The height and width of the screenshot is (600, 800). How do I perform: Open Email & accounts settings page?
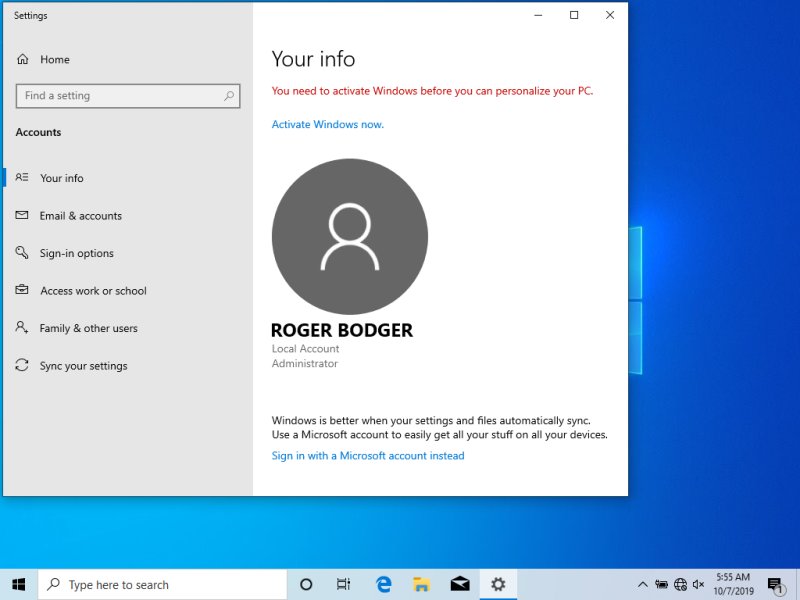80,216
